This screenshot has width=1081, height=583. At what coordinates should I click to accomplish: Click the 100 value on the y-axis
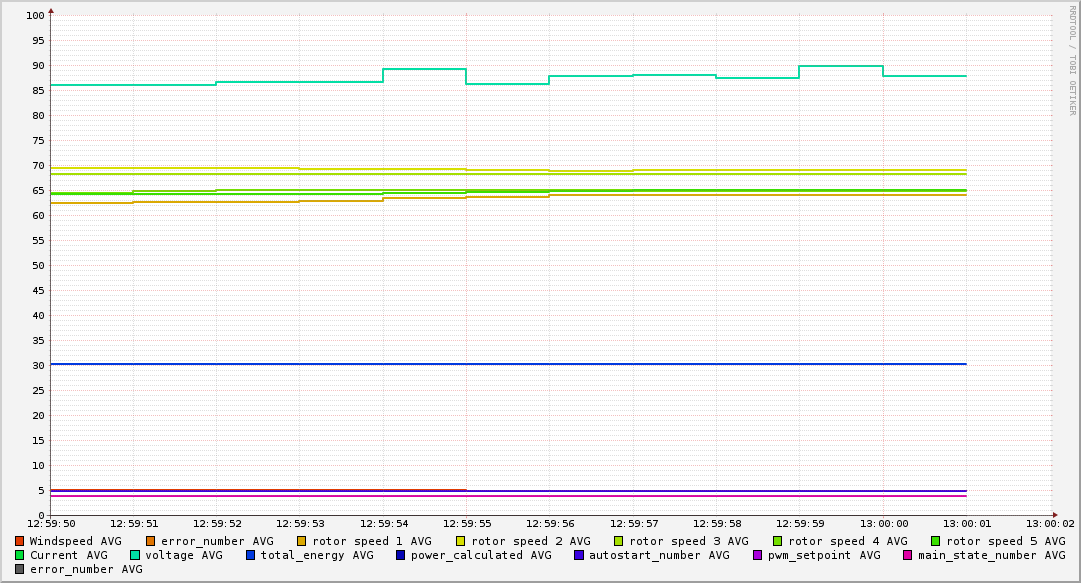tap(35, 15)
